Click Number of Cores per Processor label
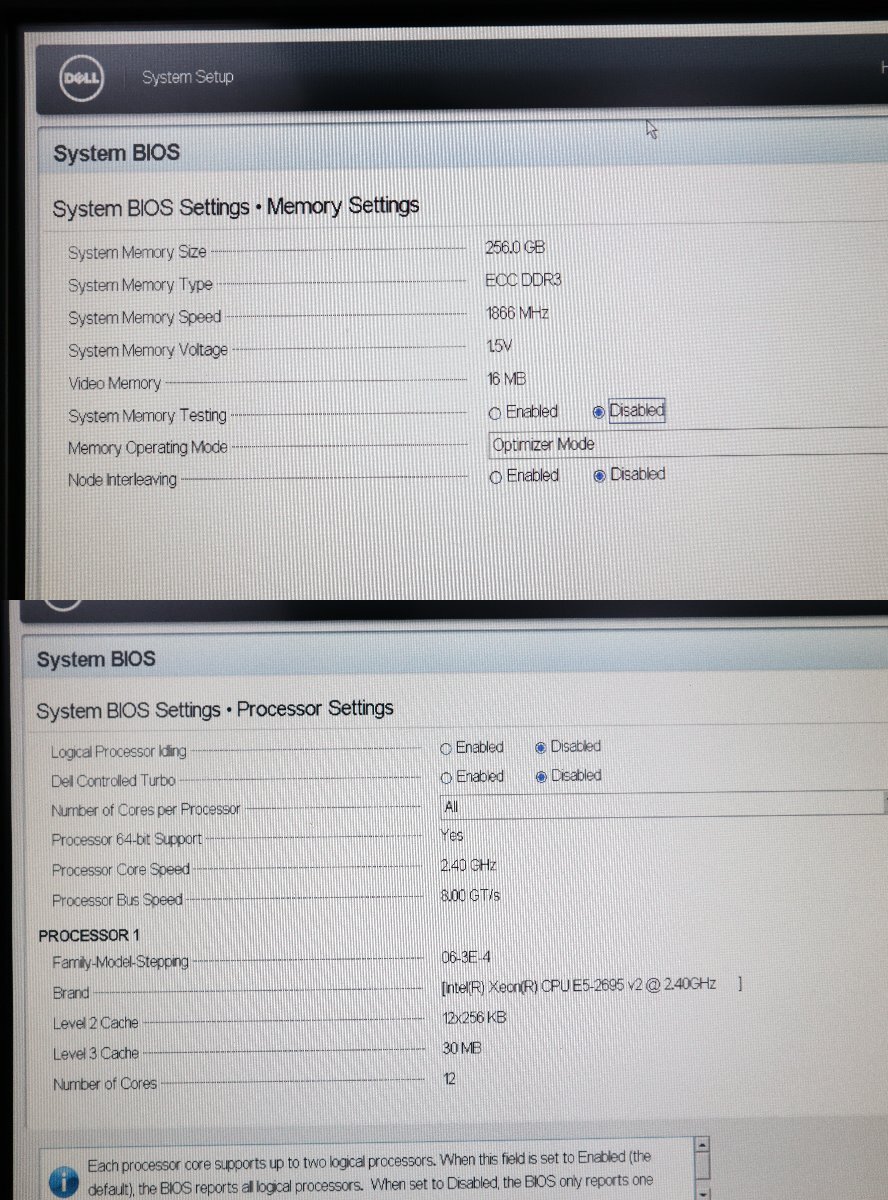Image resolution: width=888 pixels, height=1200 pixels. point(146,810)
